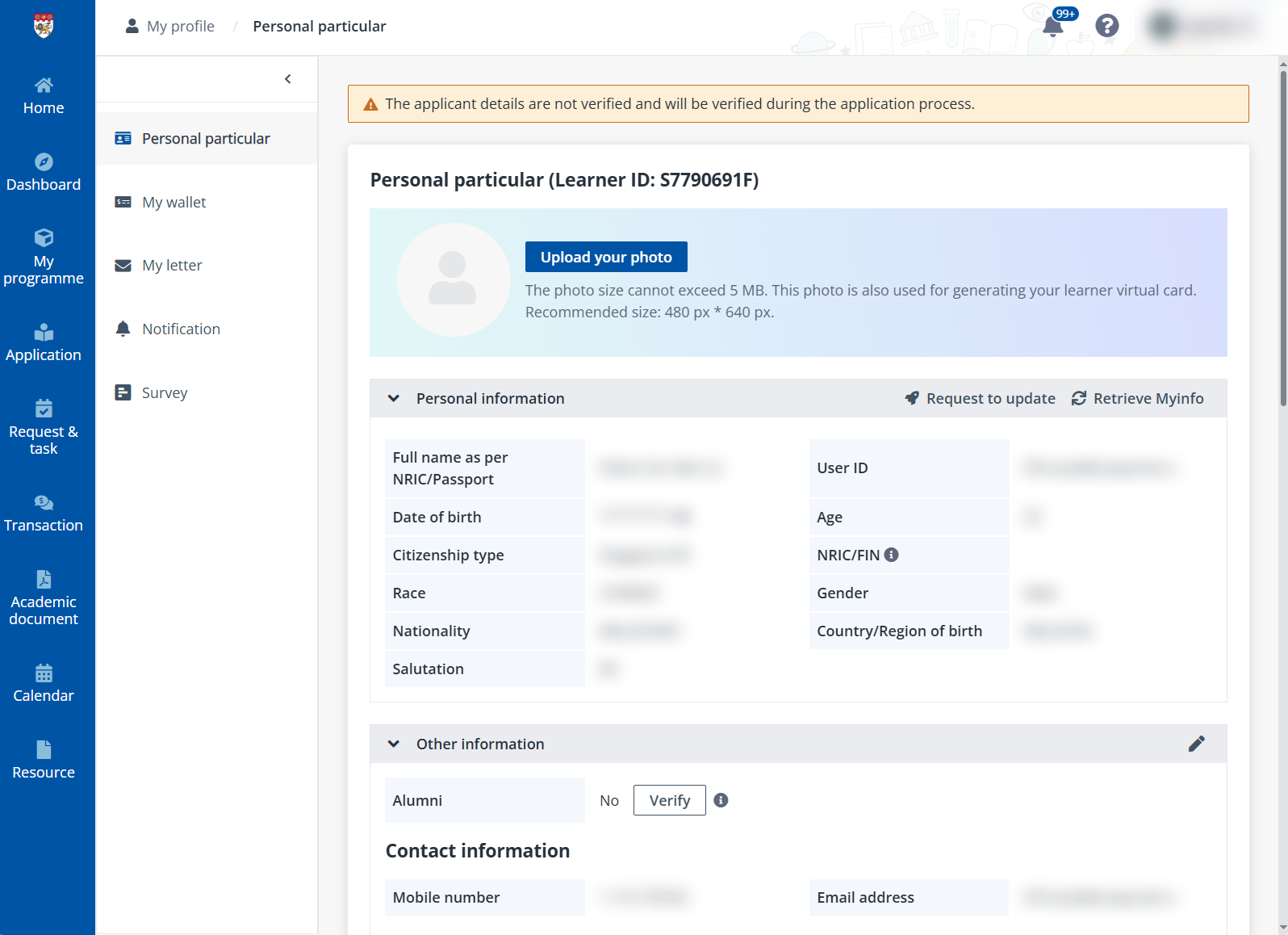Click the profile photo placeholder avatar
The height and width of the screenshot is (935, 1288).
tap(453, 279)
